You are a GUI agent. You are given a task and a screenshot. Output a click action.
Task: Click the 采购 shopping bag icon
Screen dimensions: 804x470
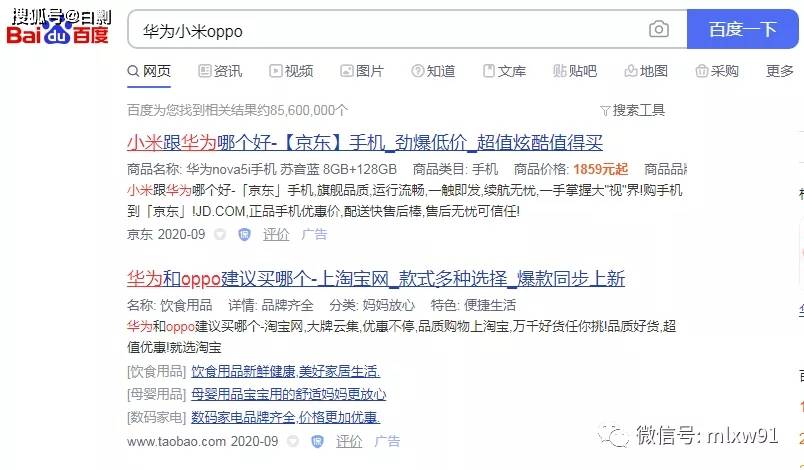[x=701, y=71]
